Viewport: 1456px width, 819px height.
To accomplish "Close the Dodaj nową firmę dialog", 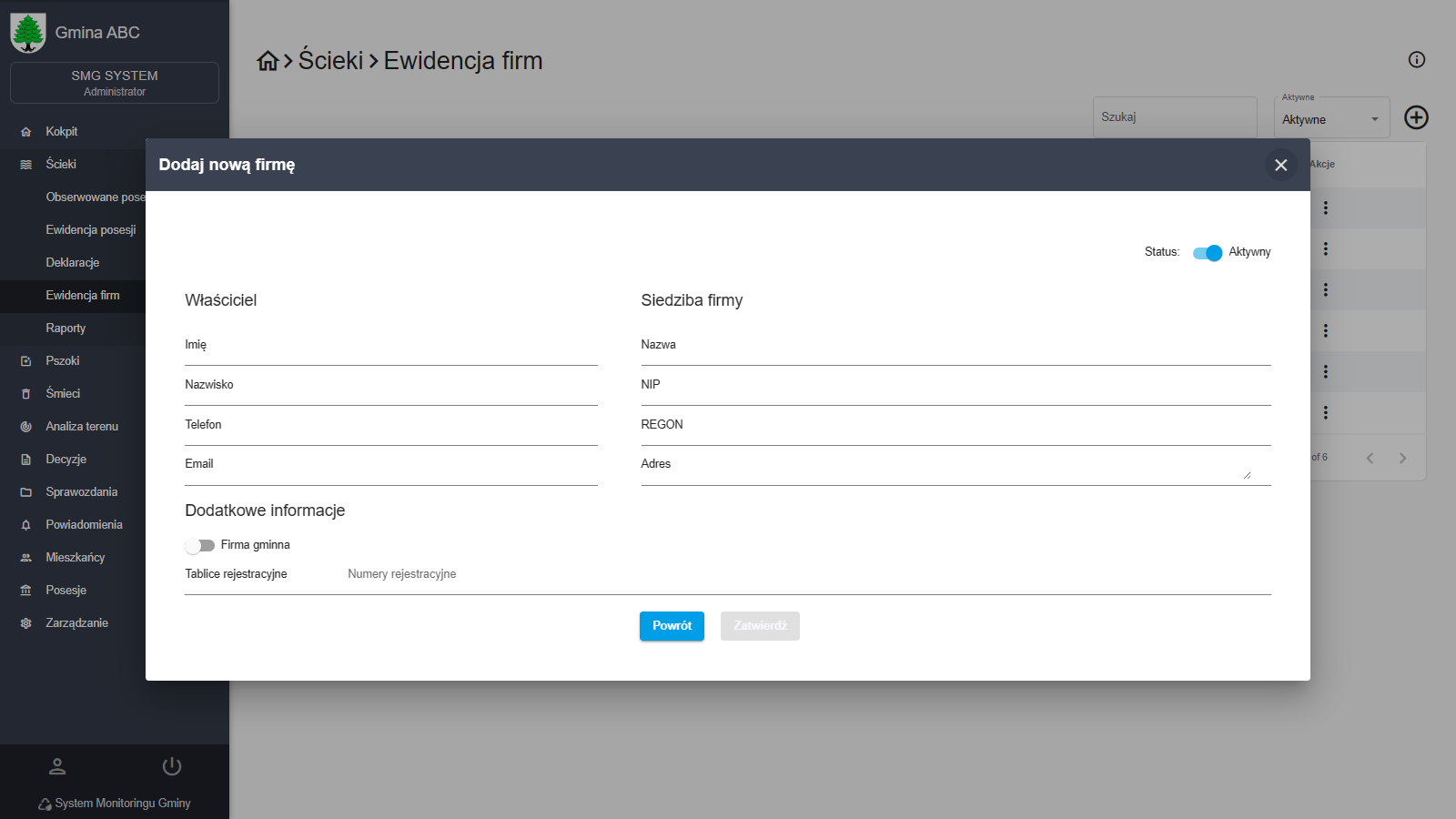I will 1280,165.
